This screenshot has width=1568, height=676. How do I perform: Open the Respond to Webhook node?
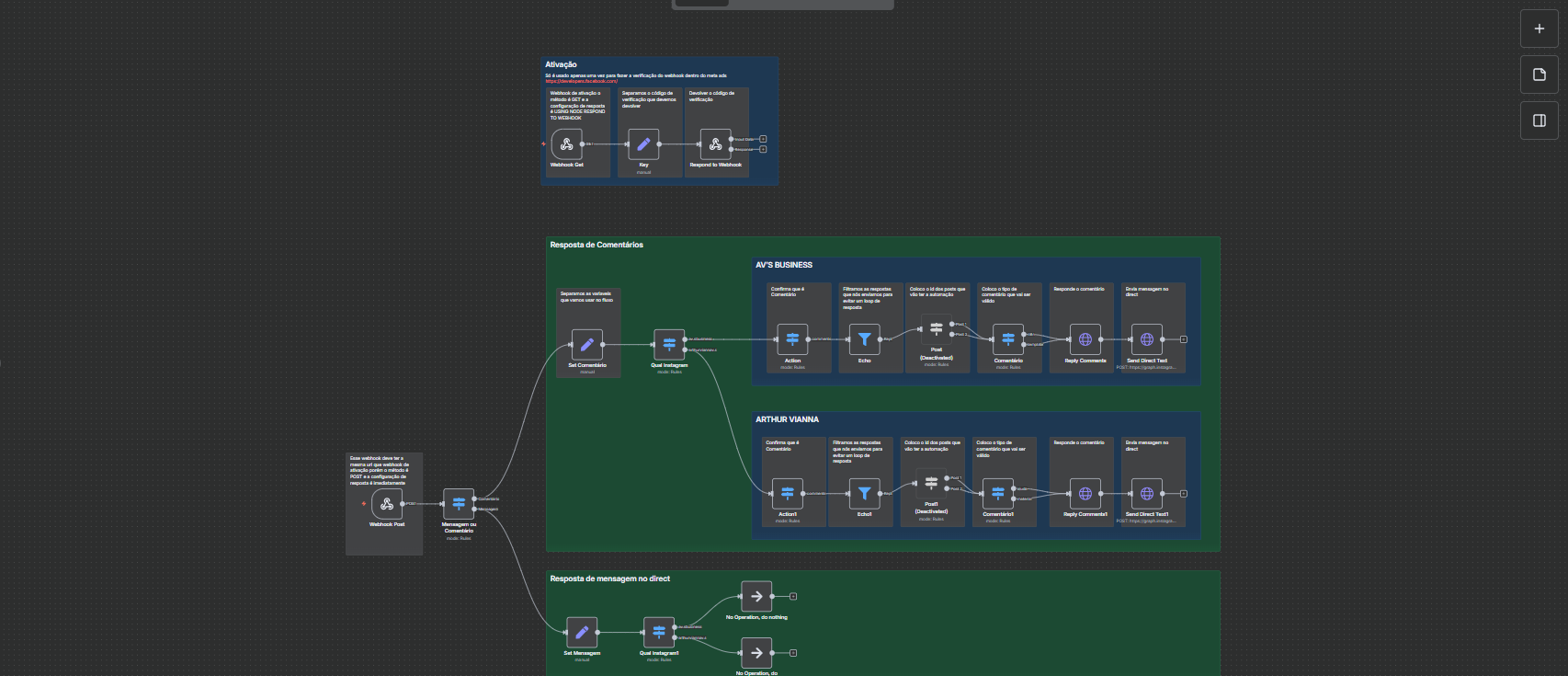[715, 144]
